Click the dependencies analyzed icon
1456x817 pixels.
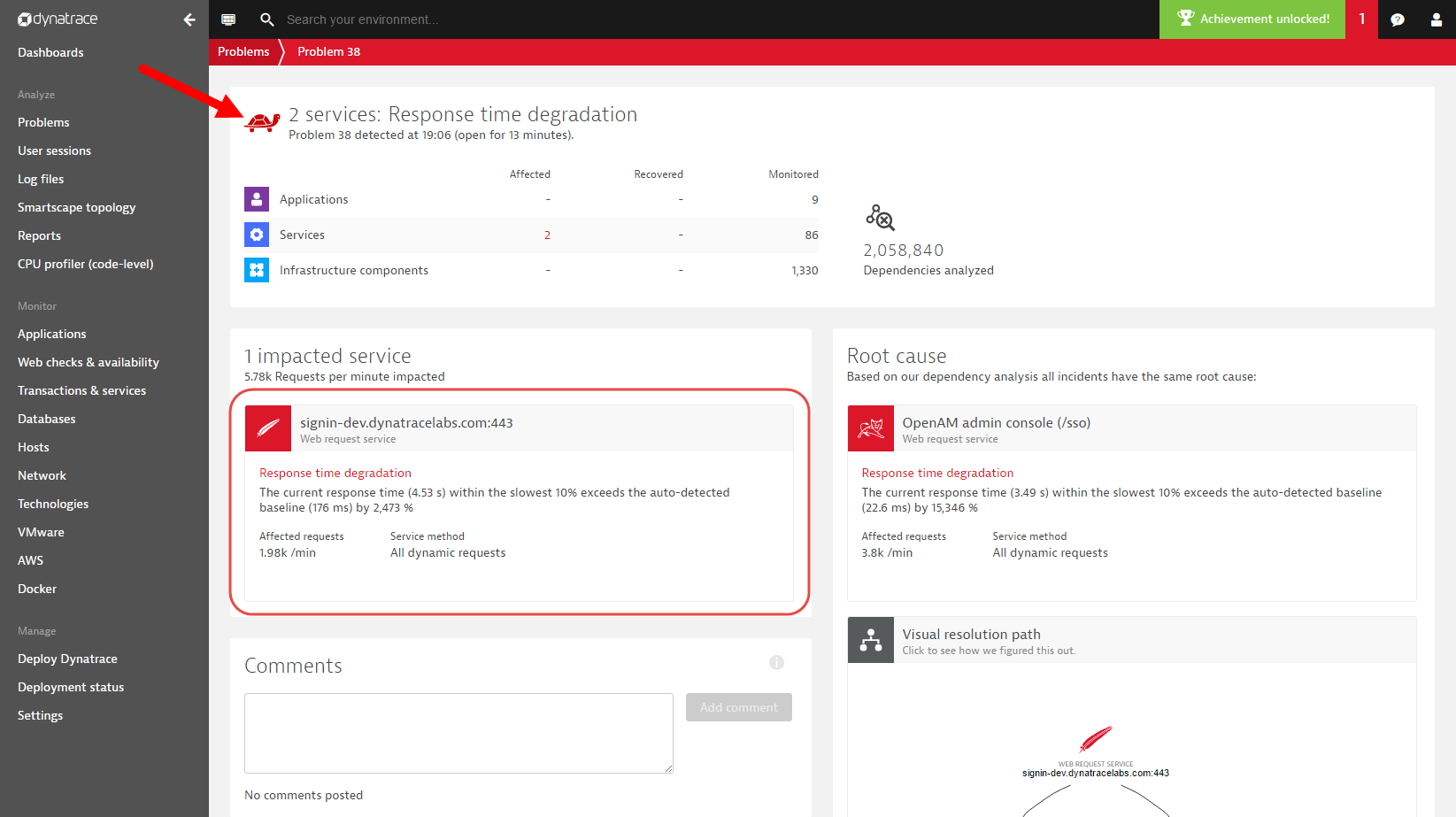[880, 217]
